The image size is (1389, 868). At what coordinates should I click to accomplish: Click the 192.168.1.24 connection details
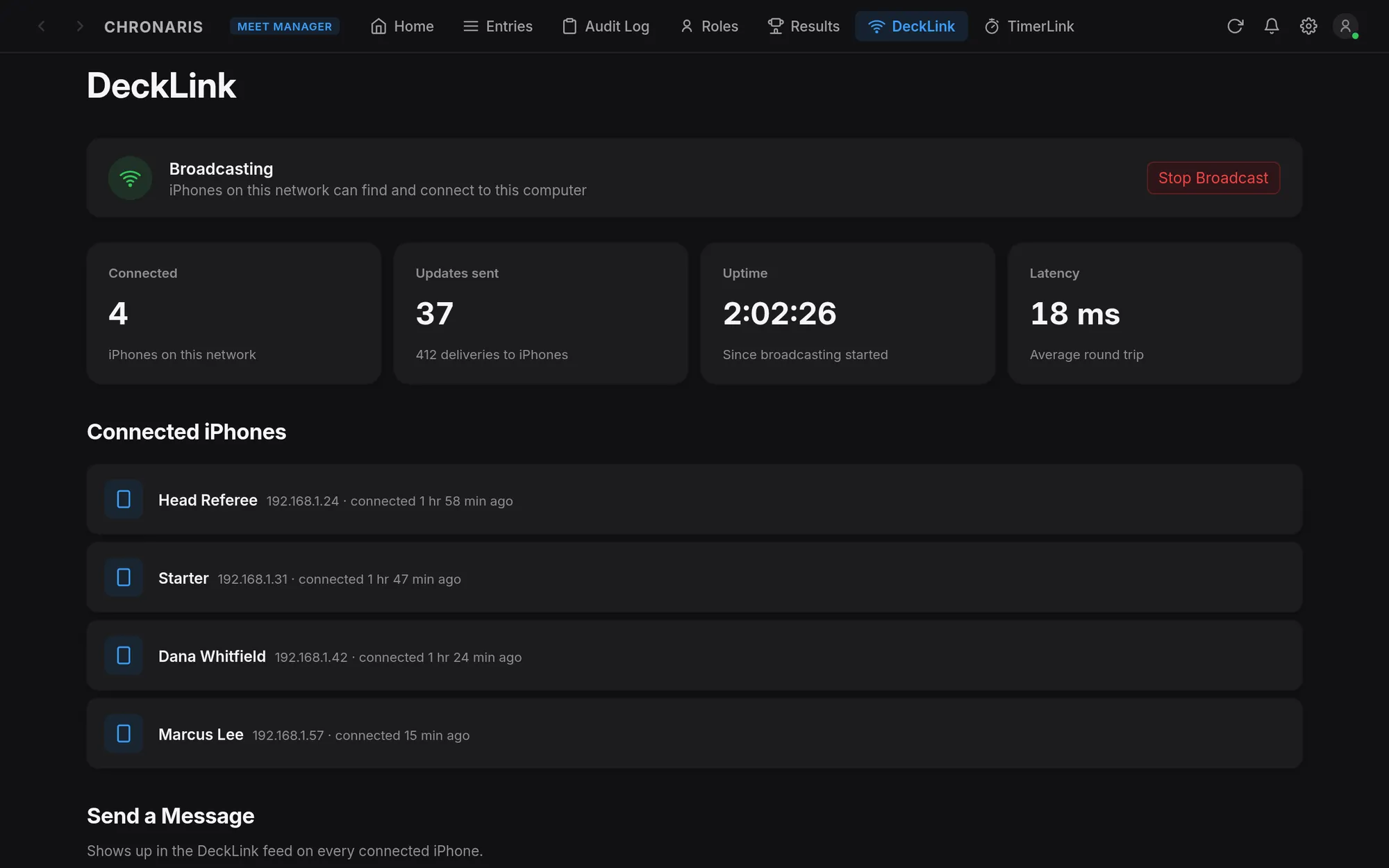[x=390, y=501]
